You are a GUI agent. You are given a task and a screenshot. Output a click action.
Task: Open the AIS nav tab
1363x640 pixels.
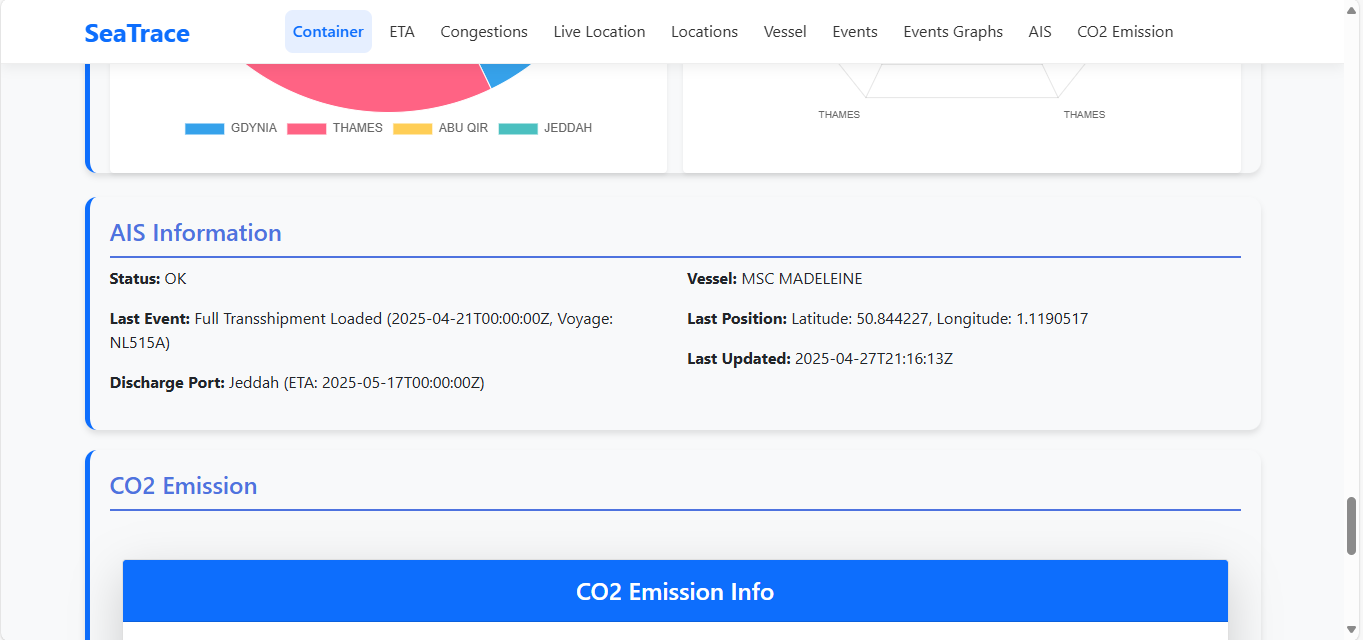click(1040, 32)
